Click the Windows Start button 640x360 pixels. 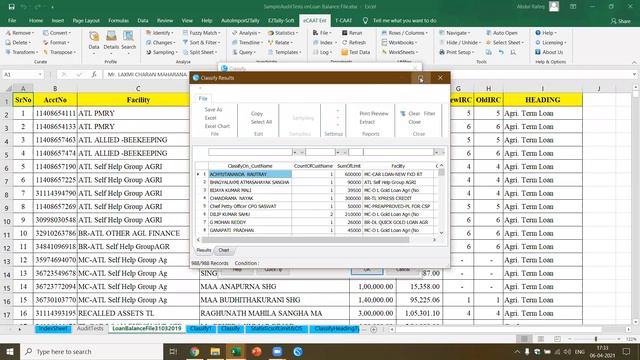coord(9,351)
